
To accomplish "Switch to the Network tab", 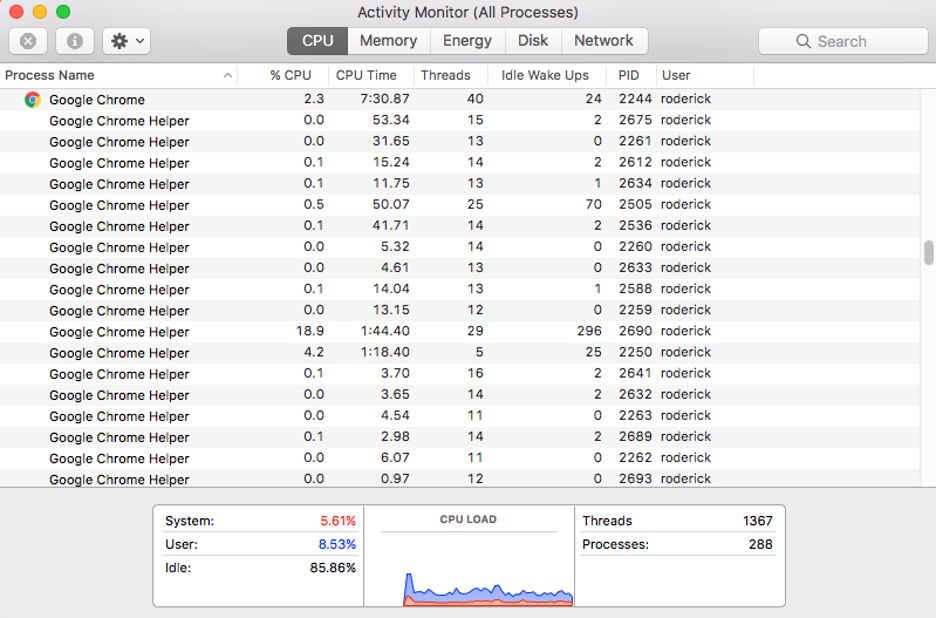I will coord(604,41).
